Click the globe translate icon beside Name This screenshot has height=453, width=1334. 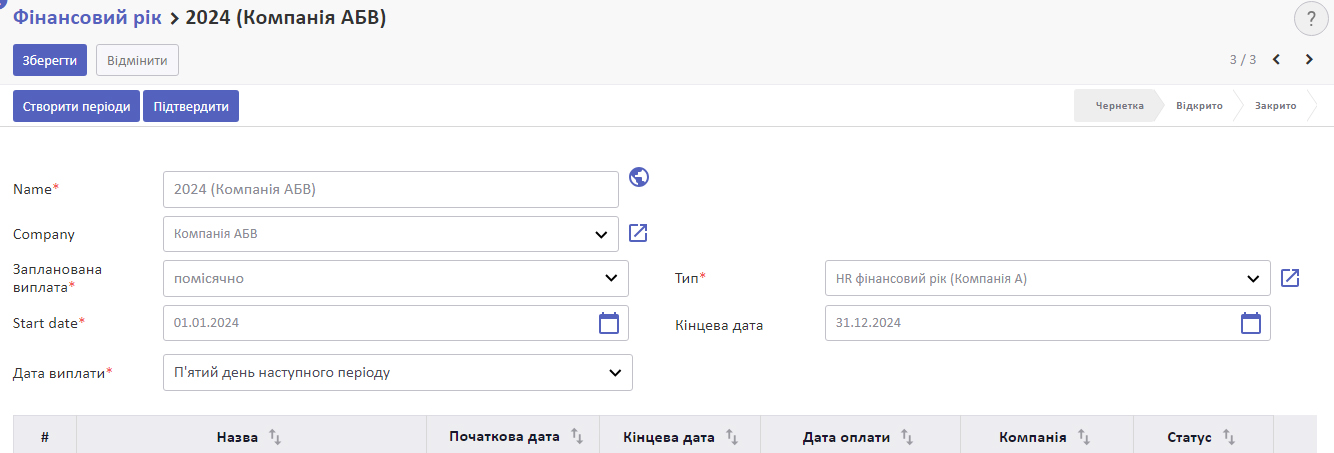pyautogui.click(x=640, y=177)
